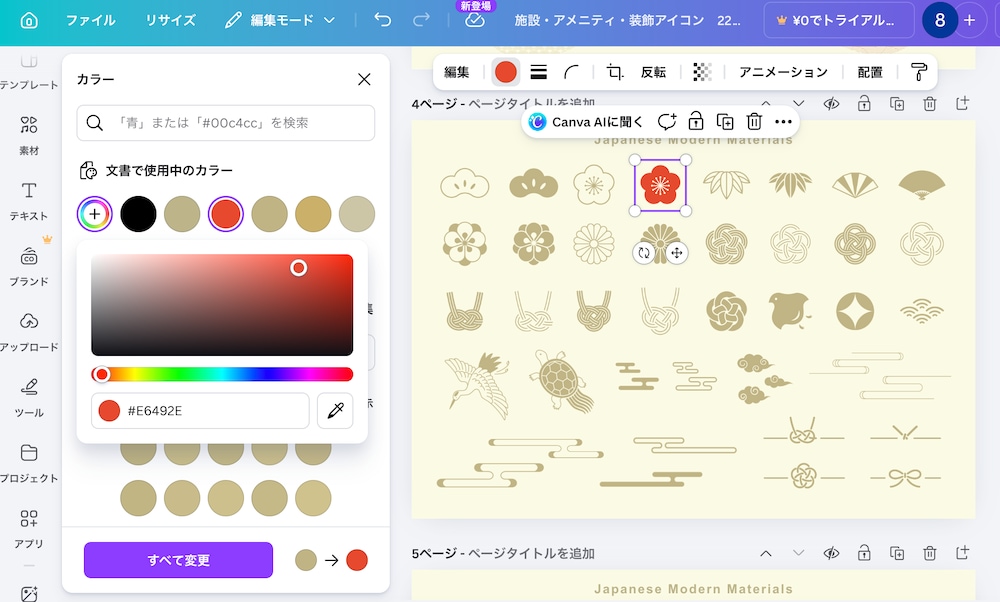This screenshot has height=602, width=1000.
Task: Open the border style lines icon
Action: tap(539, 72)
